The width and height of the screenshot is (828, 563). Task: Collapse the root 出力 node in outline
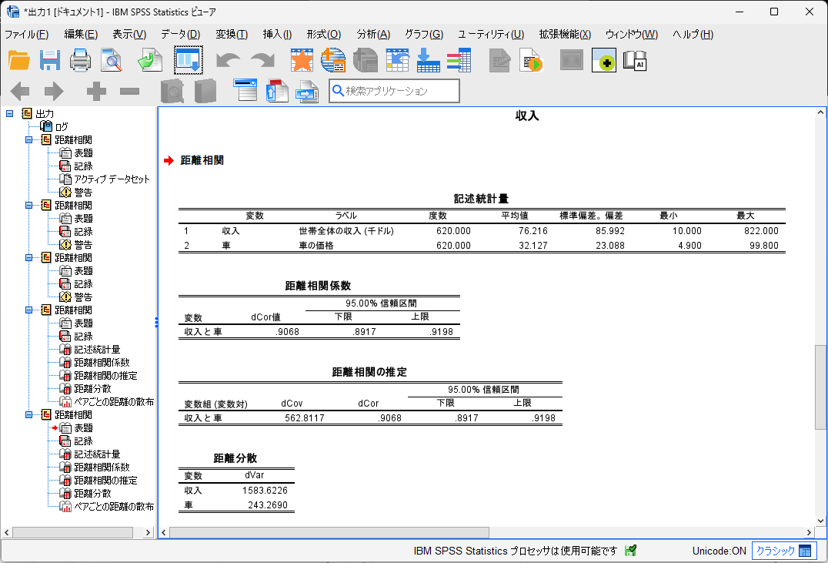pyautogui.click(x=10, y=114)
